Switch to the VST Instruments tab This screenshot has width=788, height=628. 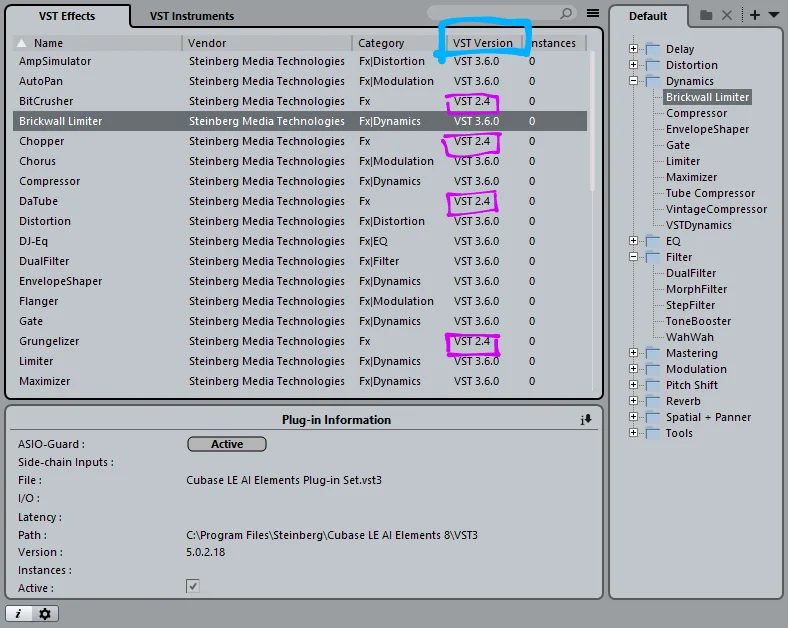[x=191, y=16]
